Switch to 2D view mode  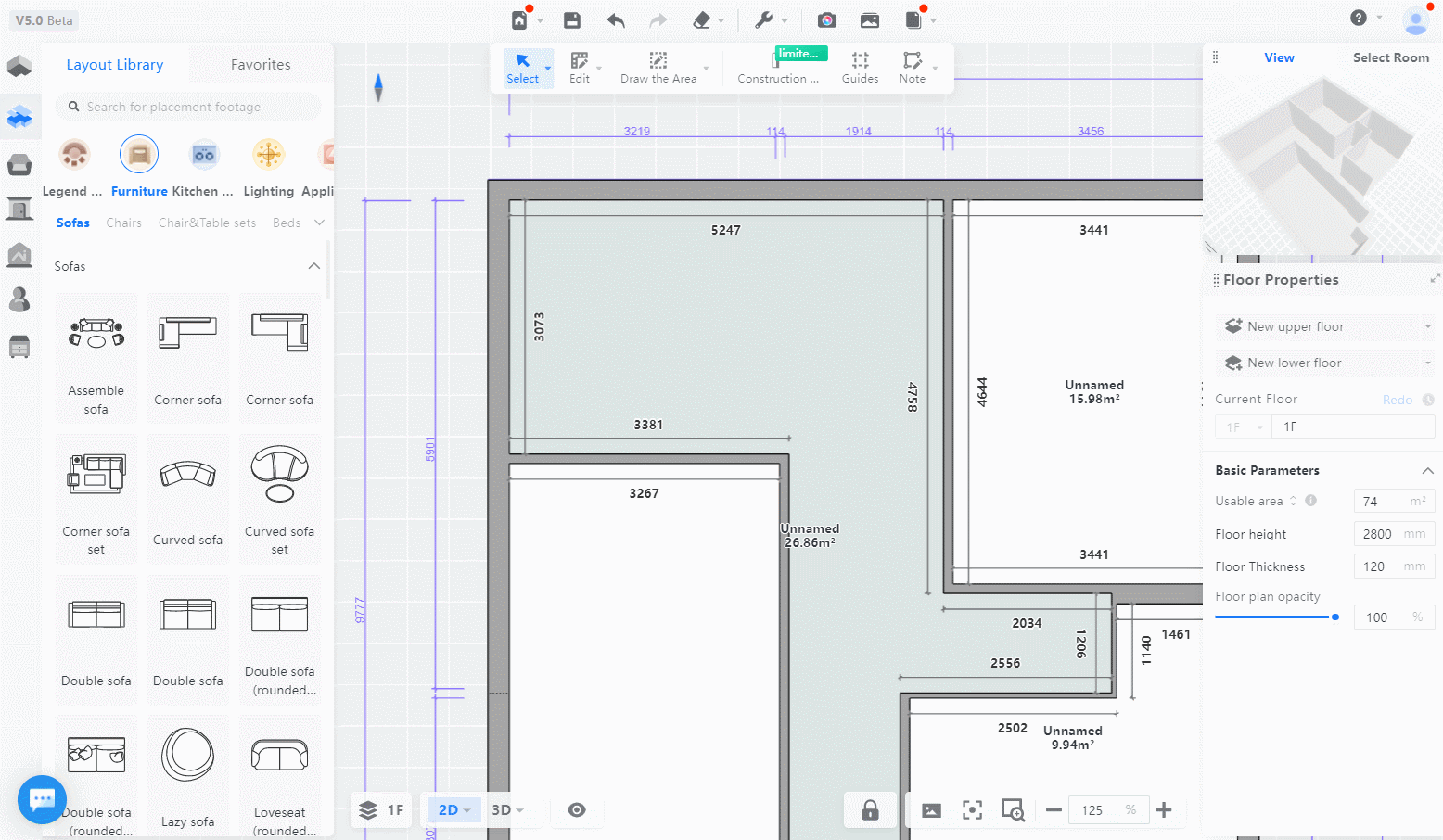point(449,810)
